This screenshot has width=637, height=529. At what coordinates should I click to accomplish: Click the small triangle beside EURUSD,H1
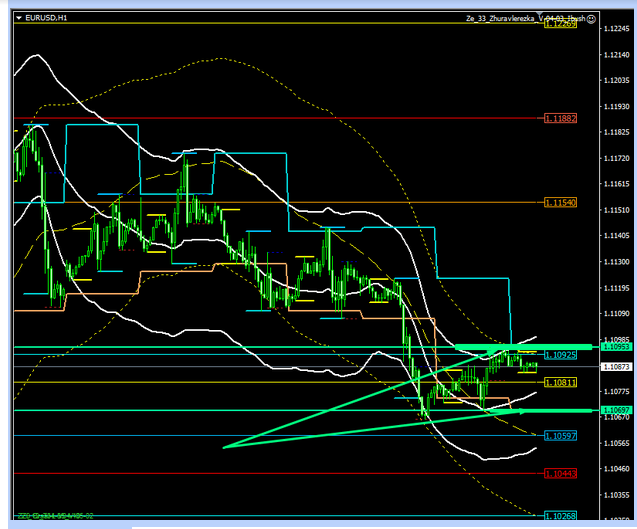21,18
